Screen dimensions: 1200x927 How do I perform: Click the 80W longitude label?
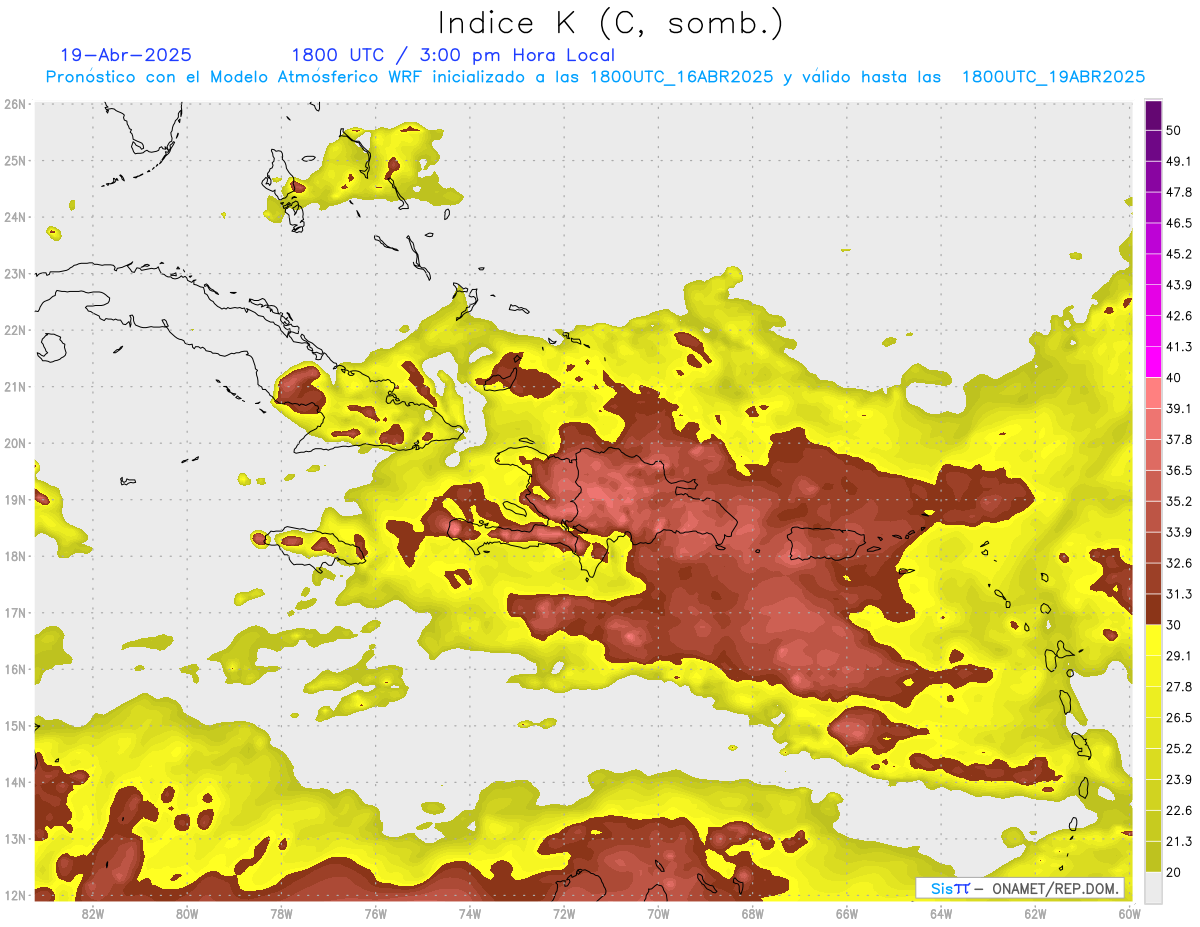[x=187, y=914]
